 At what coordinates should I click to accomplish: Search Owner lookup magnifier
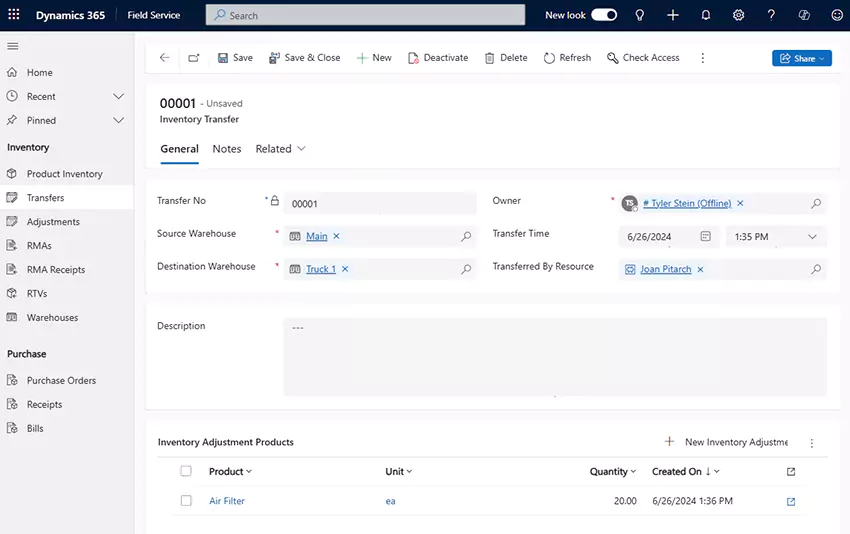pyautogui.click(x=816, y=203)
